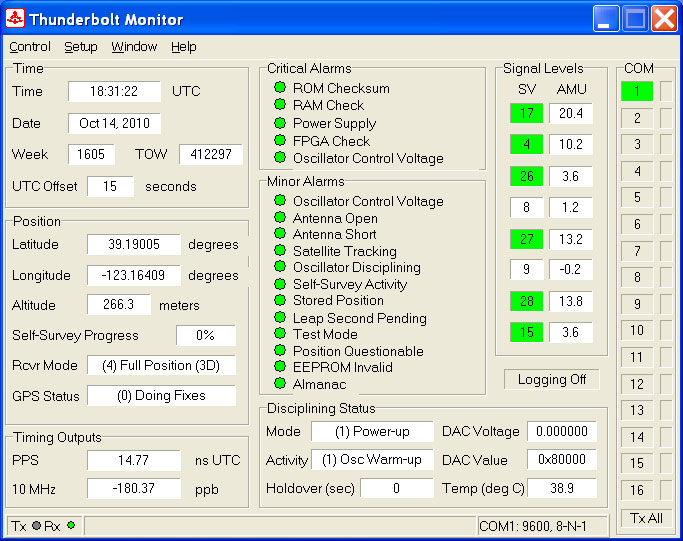The image size is (683, 541).
Task: Click the EEPROM Invalid alarm indicator
Action: tap(280, 367)
